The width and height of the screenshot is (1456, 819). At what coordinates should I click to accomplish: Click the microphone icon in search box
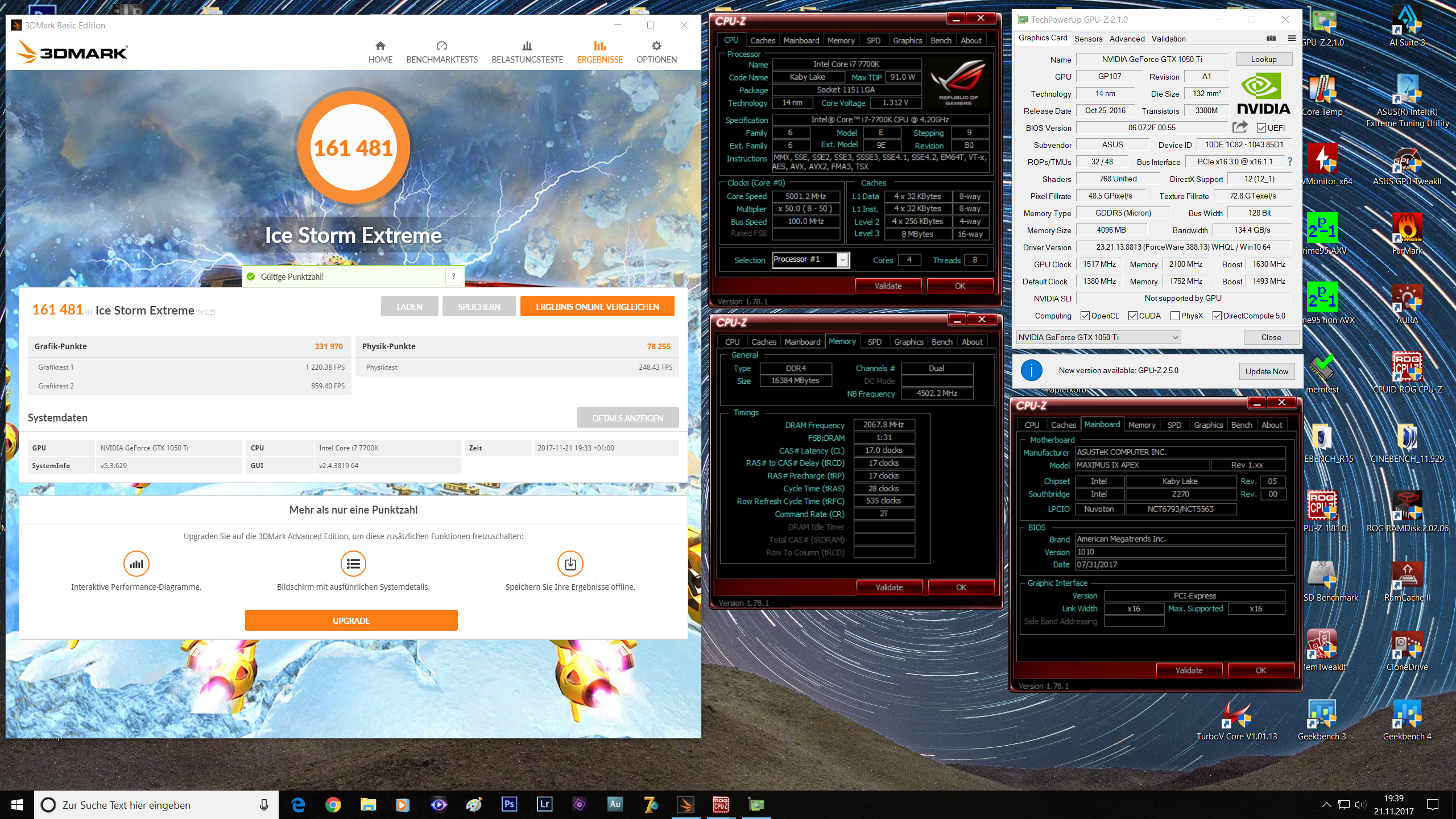[x=264, y=805]
